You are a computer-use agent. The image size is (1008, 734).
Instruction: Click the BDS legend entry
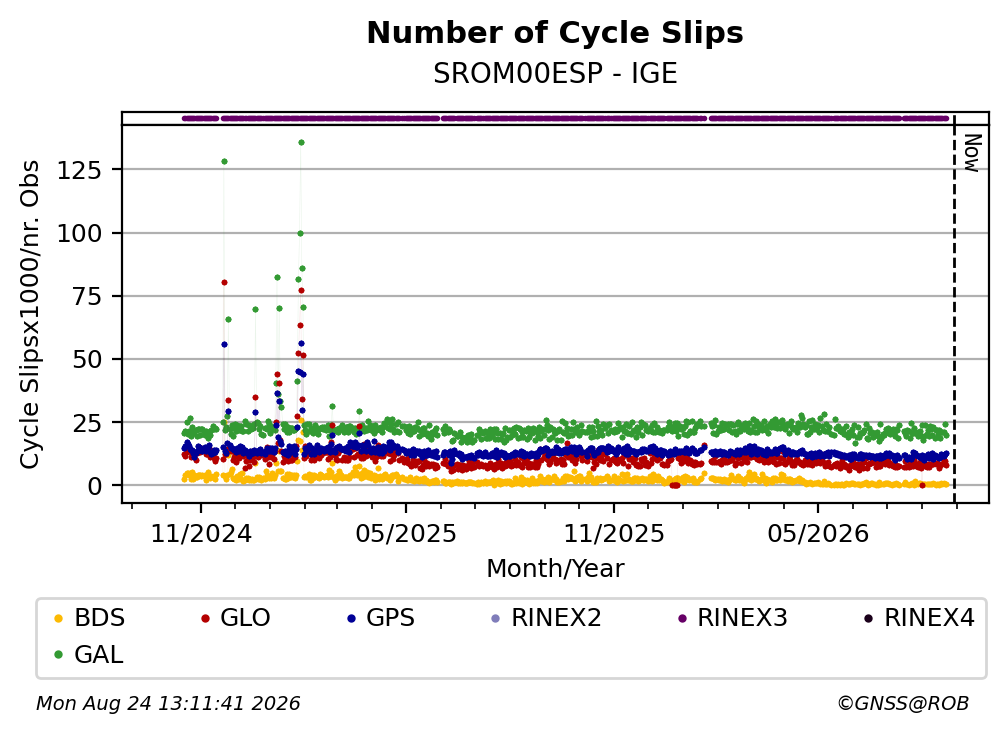[x=89, y=618]
